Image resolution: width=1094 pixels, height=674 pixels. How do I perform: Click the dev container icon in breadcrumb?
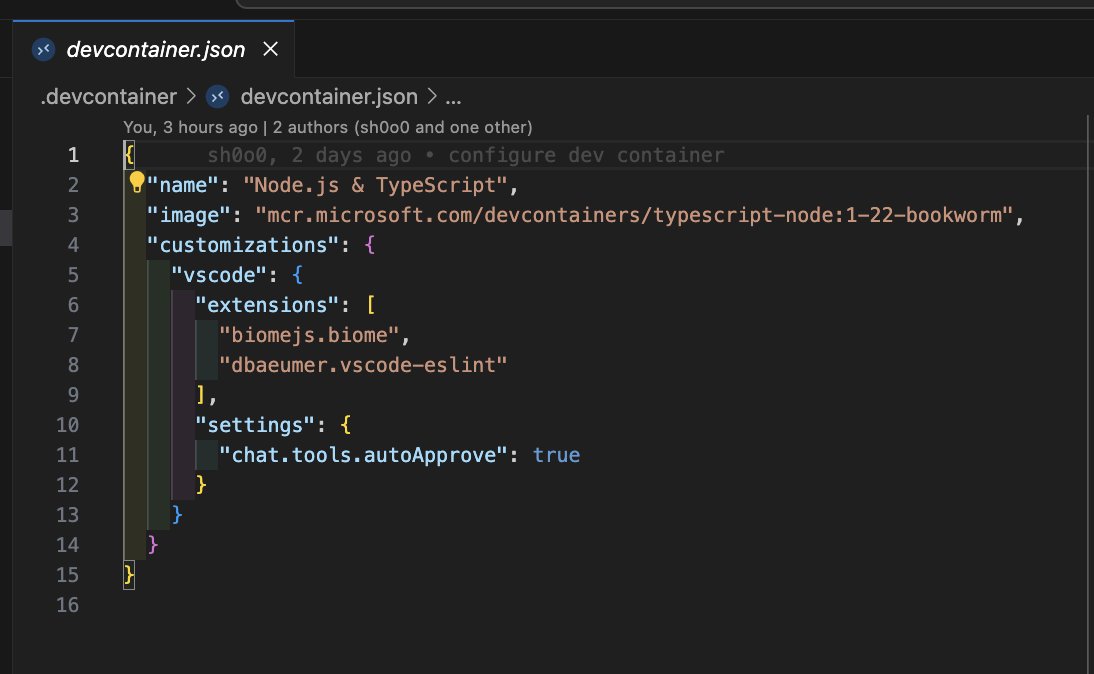click(218, 96)
